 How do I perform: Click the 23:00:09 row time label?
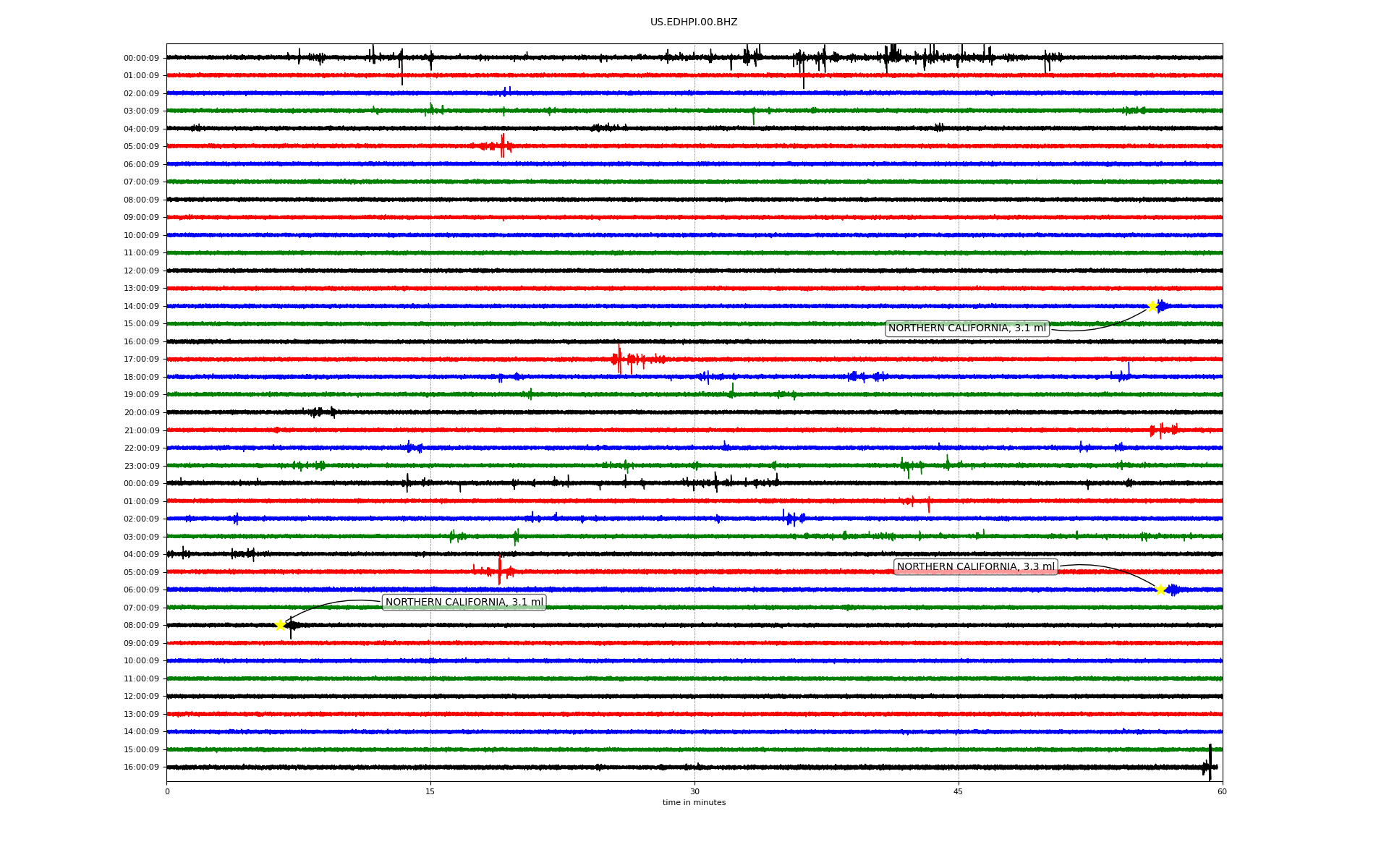(x=141, y=466)
